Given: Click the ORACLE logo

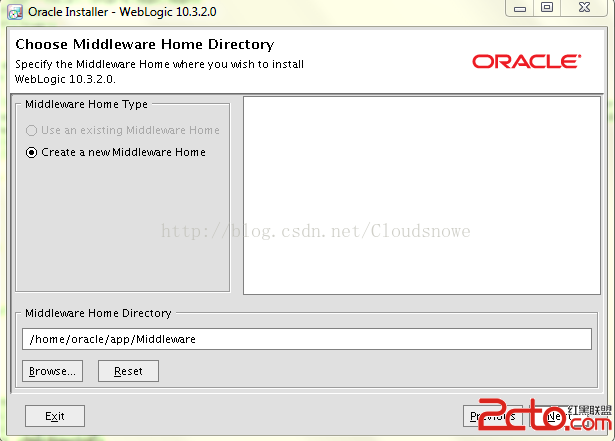Looking at the screenshot, I should coord(526,62).
